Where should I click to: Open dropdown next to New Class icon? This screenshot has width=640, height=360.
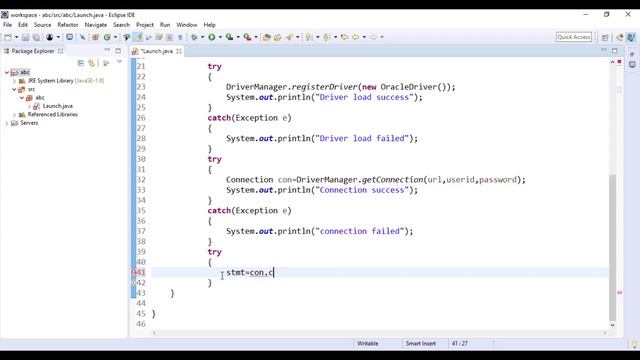tap(115, 37)
